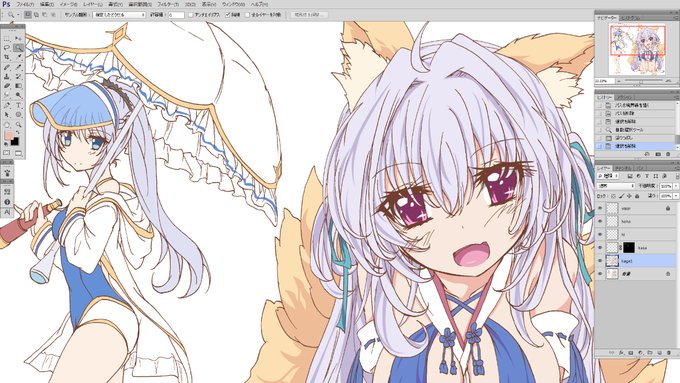Select the Rectangular Marquee tool
This screenshot has width=680, height=383.
tap(7, 39)
